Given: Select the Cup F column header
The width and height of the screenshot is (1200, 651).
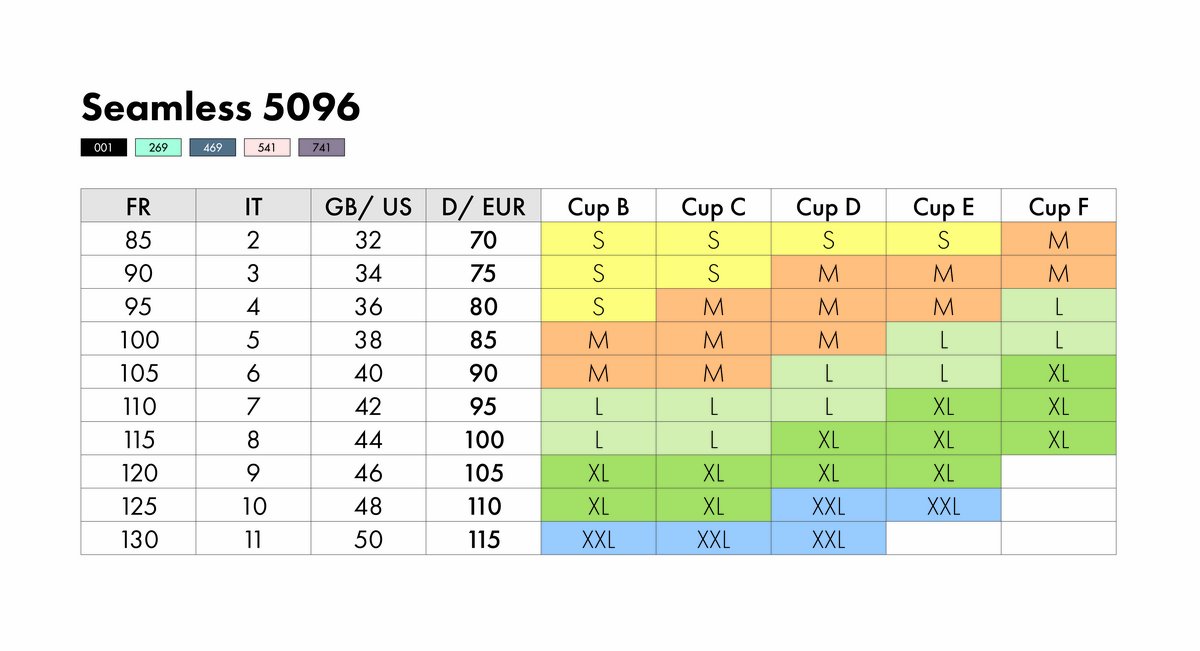Looking at the screenshot, I should point(1058,207).
